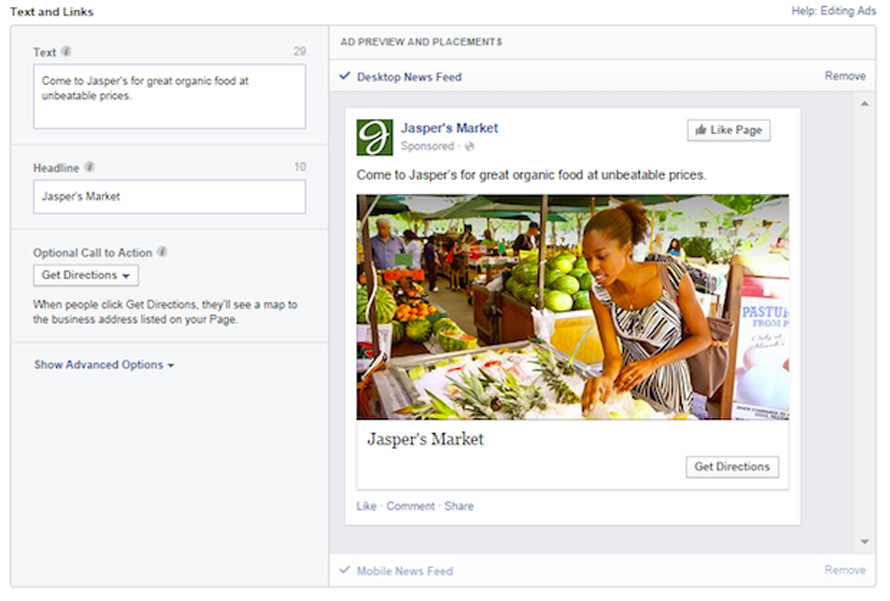This screenshot has height=601, width=890.
Task: Toggle the Mobile News Feed checkmark
Action: (x=345, y=570)
